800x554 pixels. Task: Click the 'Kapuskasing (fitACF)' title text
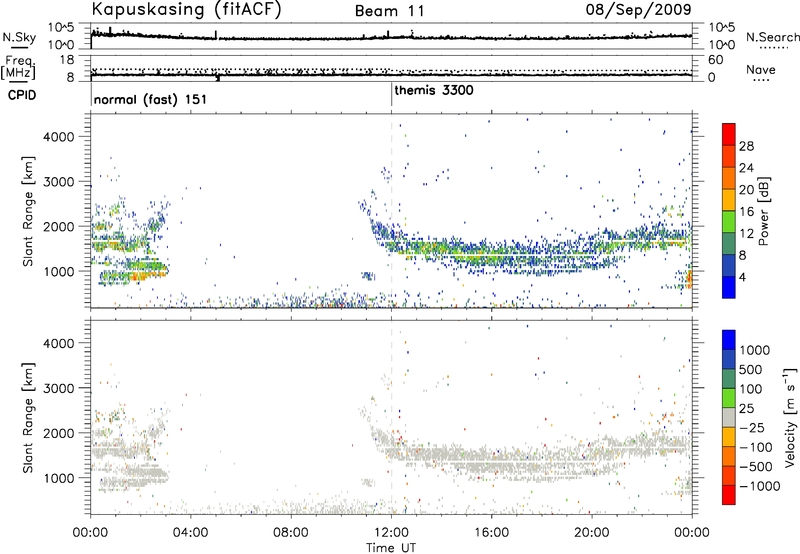pos(186,9)
